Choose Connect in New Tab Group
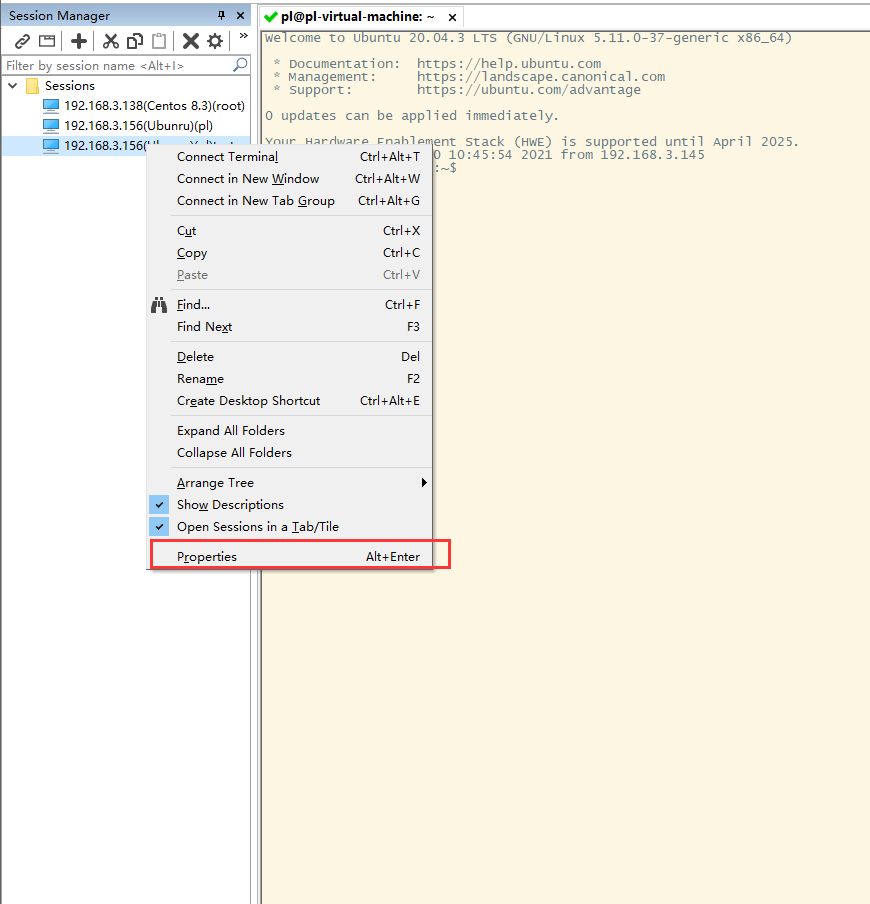The width and height of the screenshot is (870, 904). [x=289, y=201]
